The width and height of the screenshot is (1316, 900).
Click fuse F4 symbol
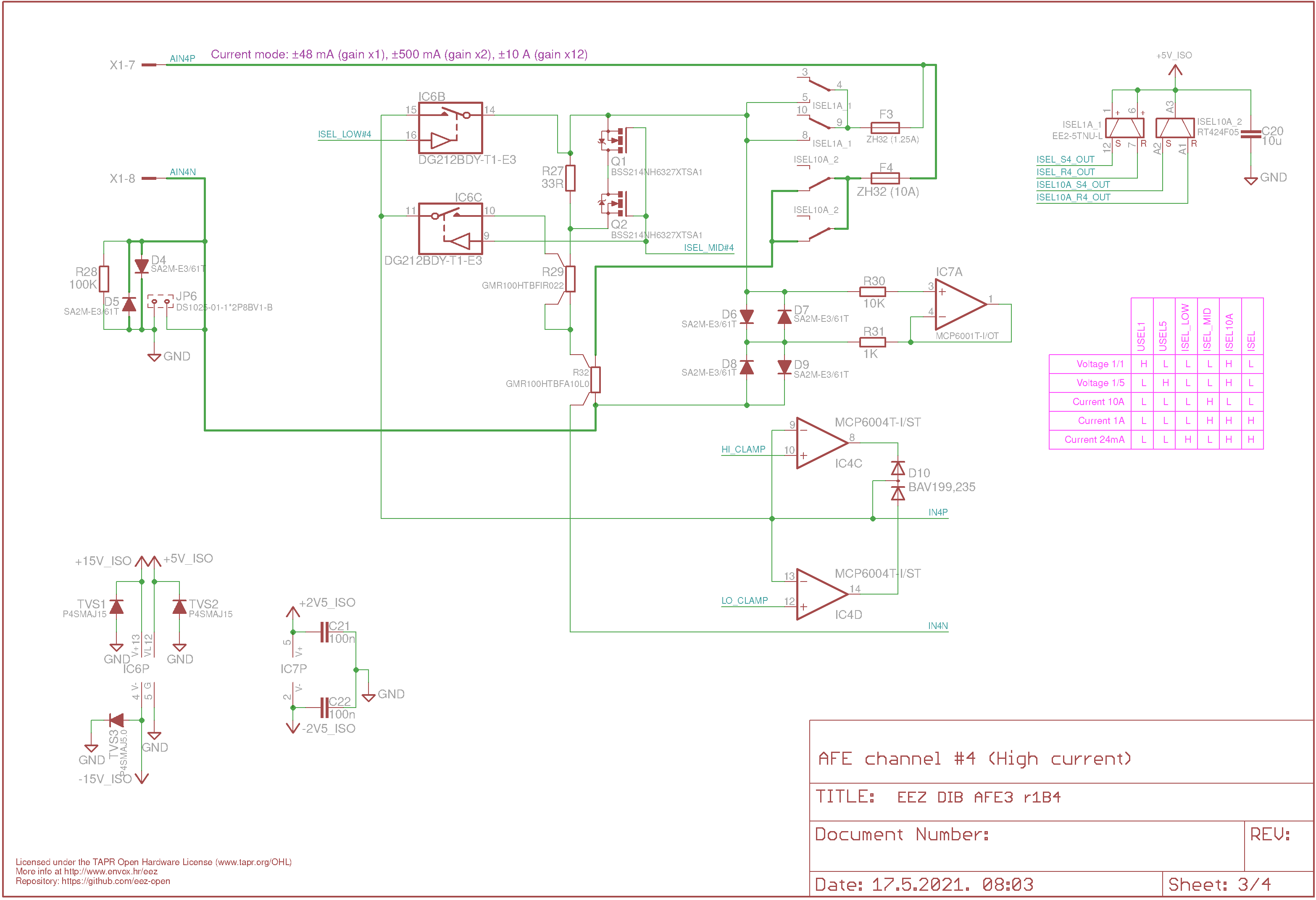click(x=885, y=178)
